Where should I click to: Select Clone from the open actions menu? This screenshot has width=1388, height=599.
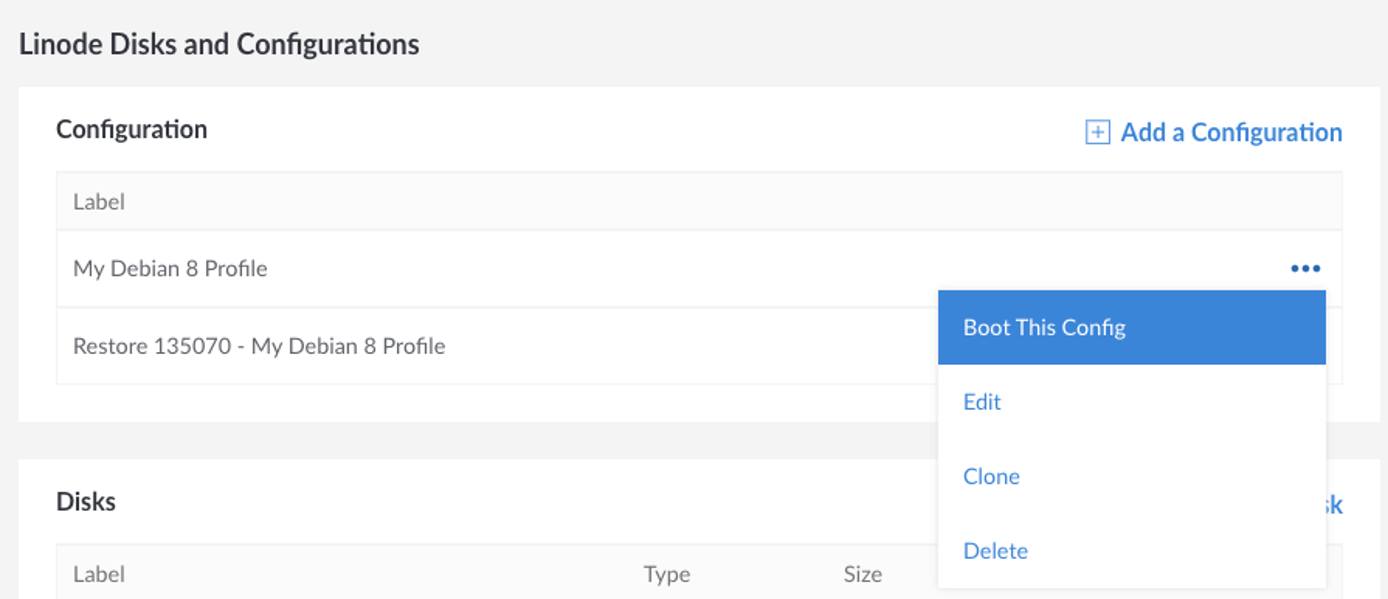click(992, 476)
